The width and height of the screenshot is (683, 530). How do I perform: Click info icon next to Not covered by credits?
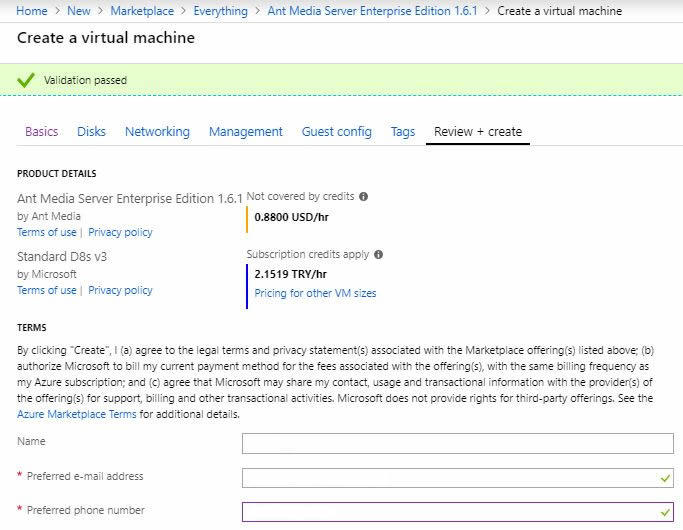[363, 196]
